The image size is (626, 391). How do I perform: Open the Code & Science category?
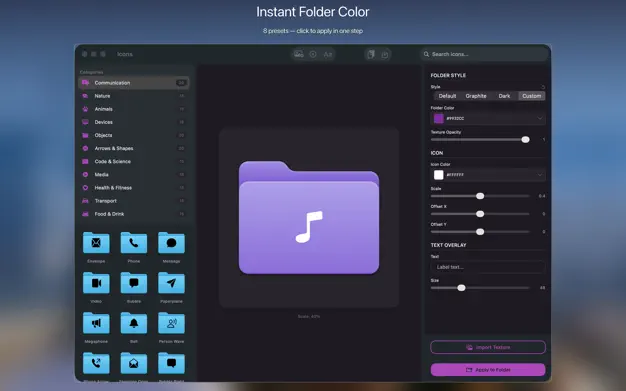pyautogui.click(x=133, y=161)
